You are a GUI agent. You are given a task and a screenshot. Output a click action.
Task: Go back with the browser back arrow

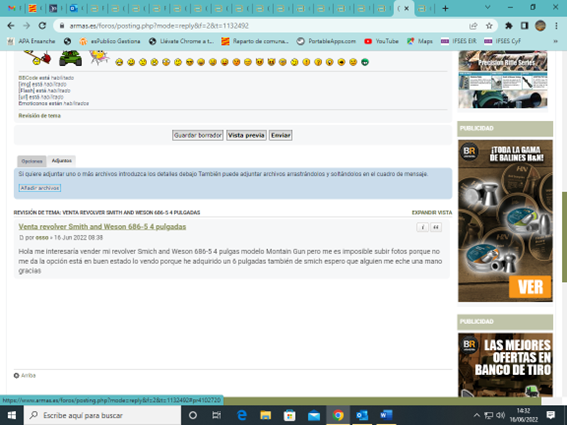point(11,26)
